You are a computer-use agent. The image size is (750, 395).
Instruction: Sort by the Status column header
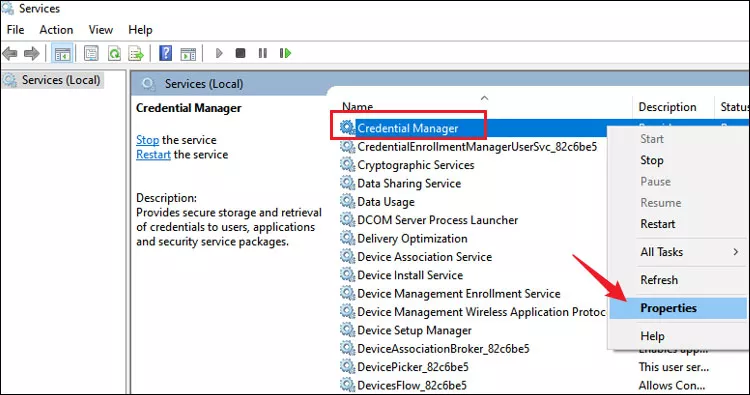pos(734,107)
